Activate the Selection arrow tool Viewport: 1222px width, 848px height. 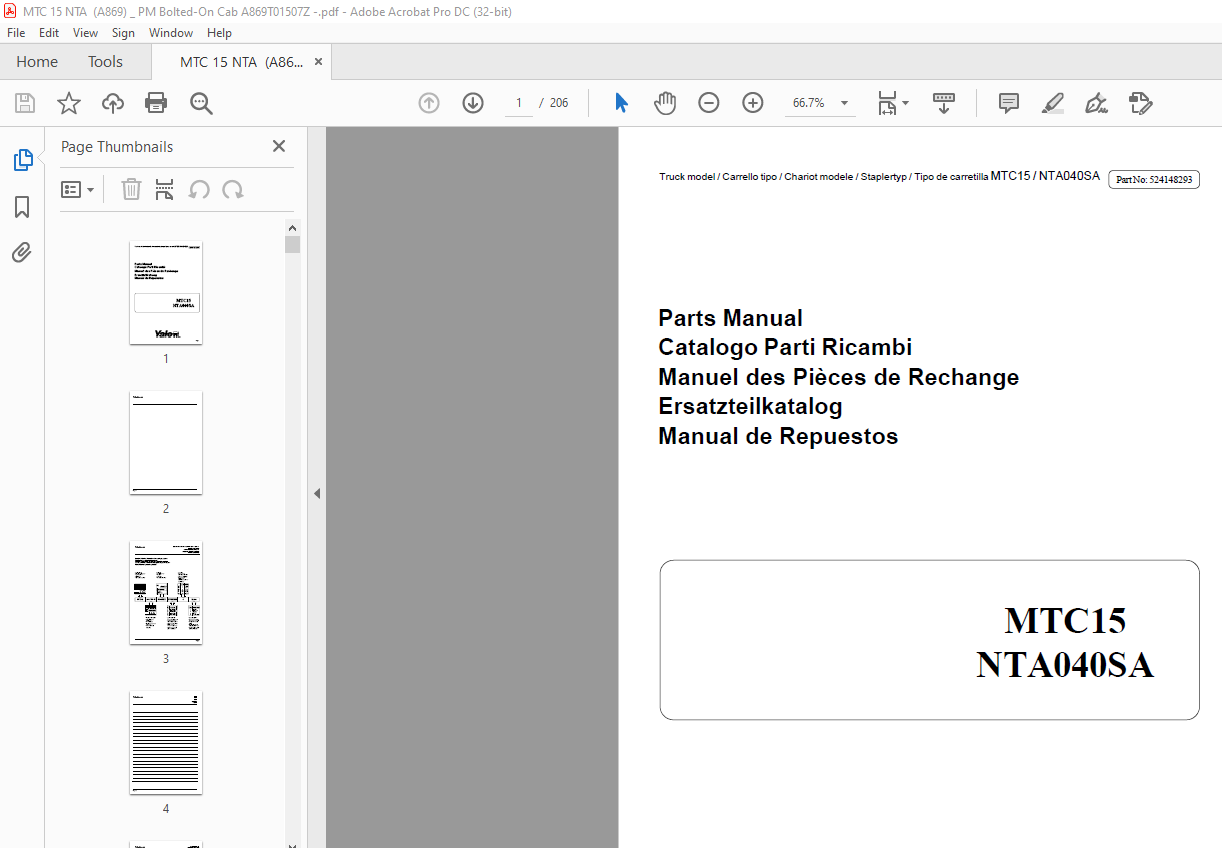[621, 103]
